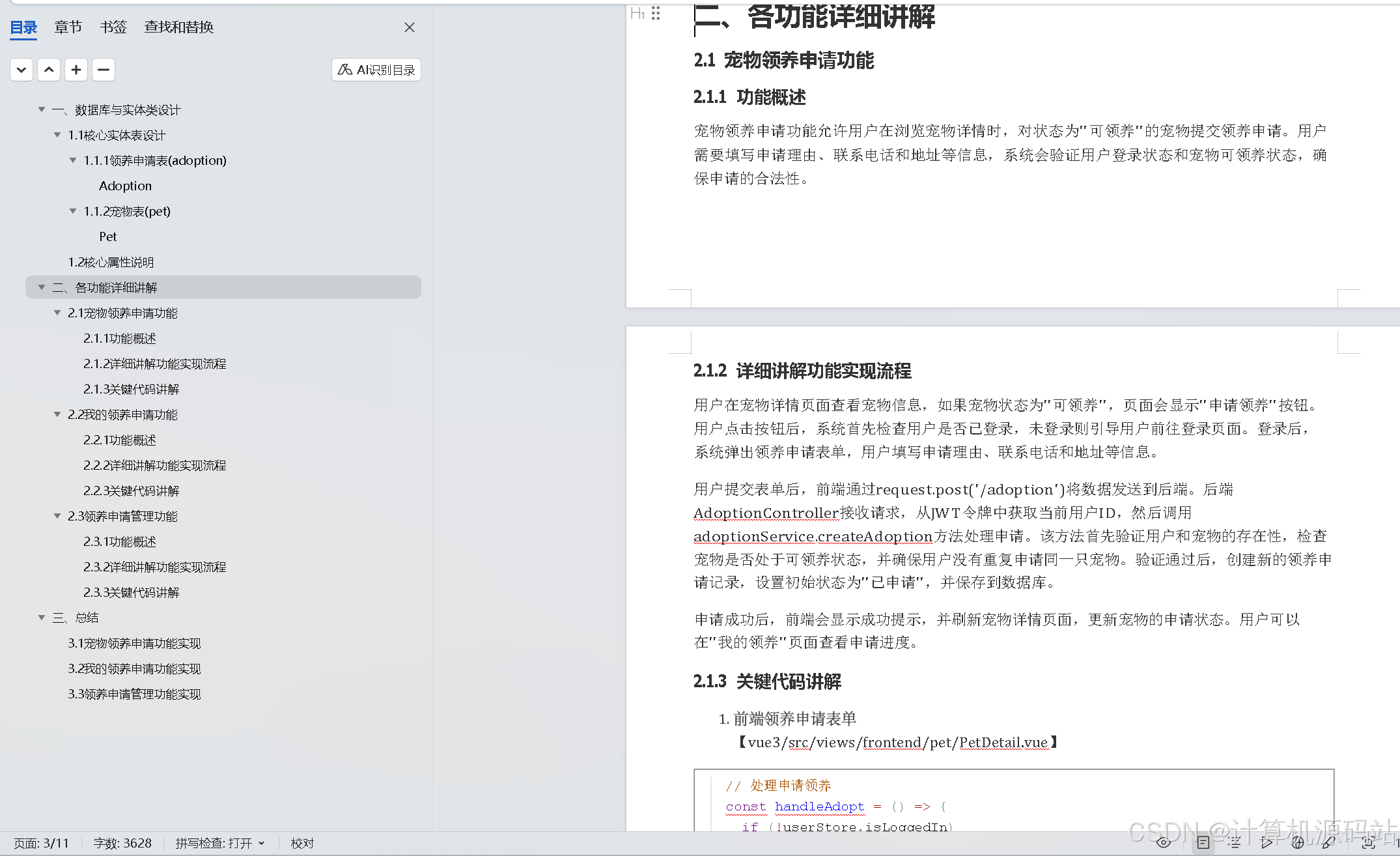Select 1.1.1领养申请表(adoption) outline label
Image resolution: width=1400 pixels, height=856 pixels.
(155, 160)
